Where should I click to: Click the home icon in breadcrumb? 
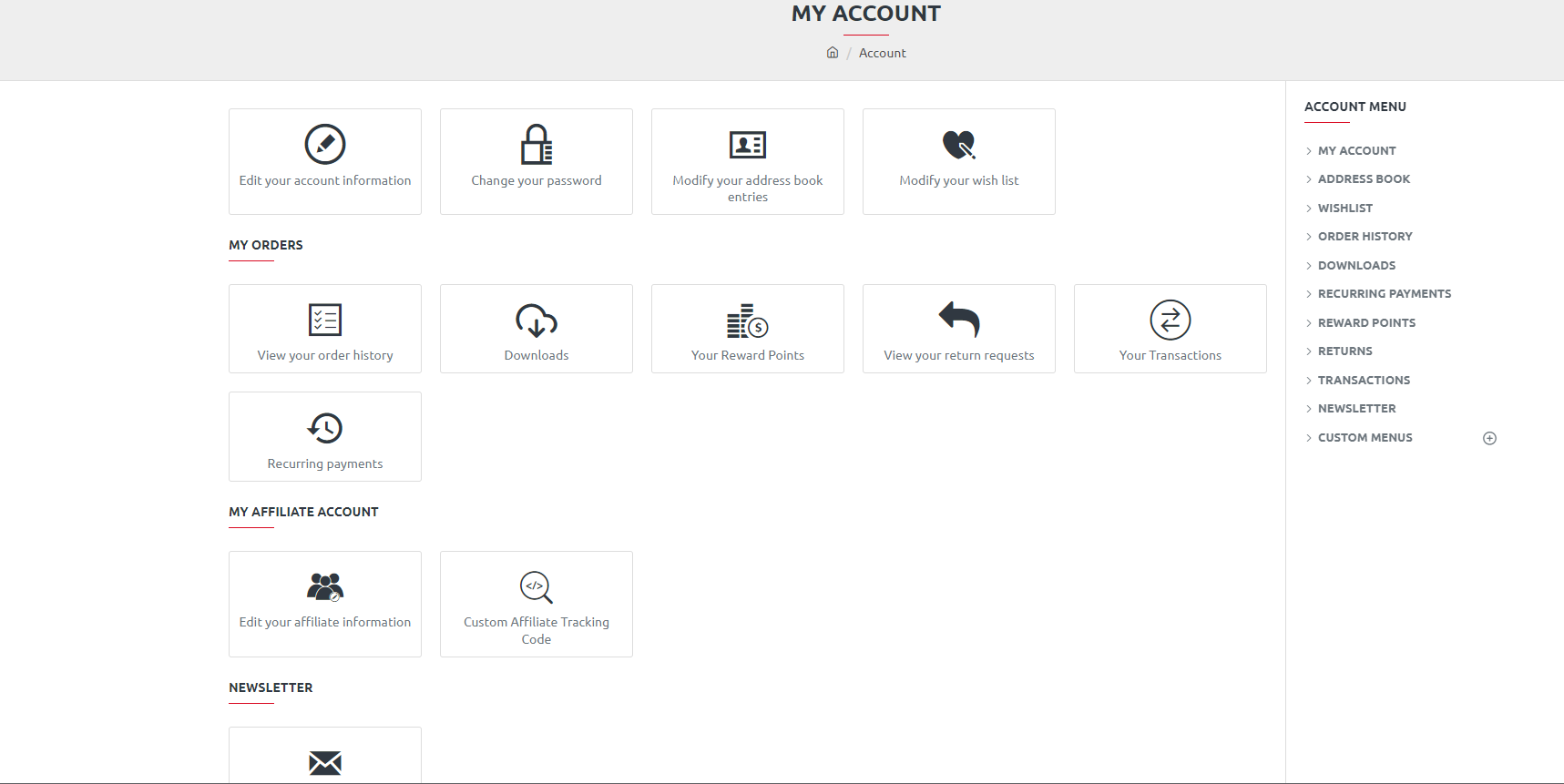[833, 53]
